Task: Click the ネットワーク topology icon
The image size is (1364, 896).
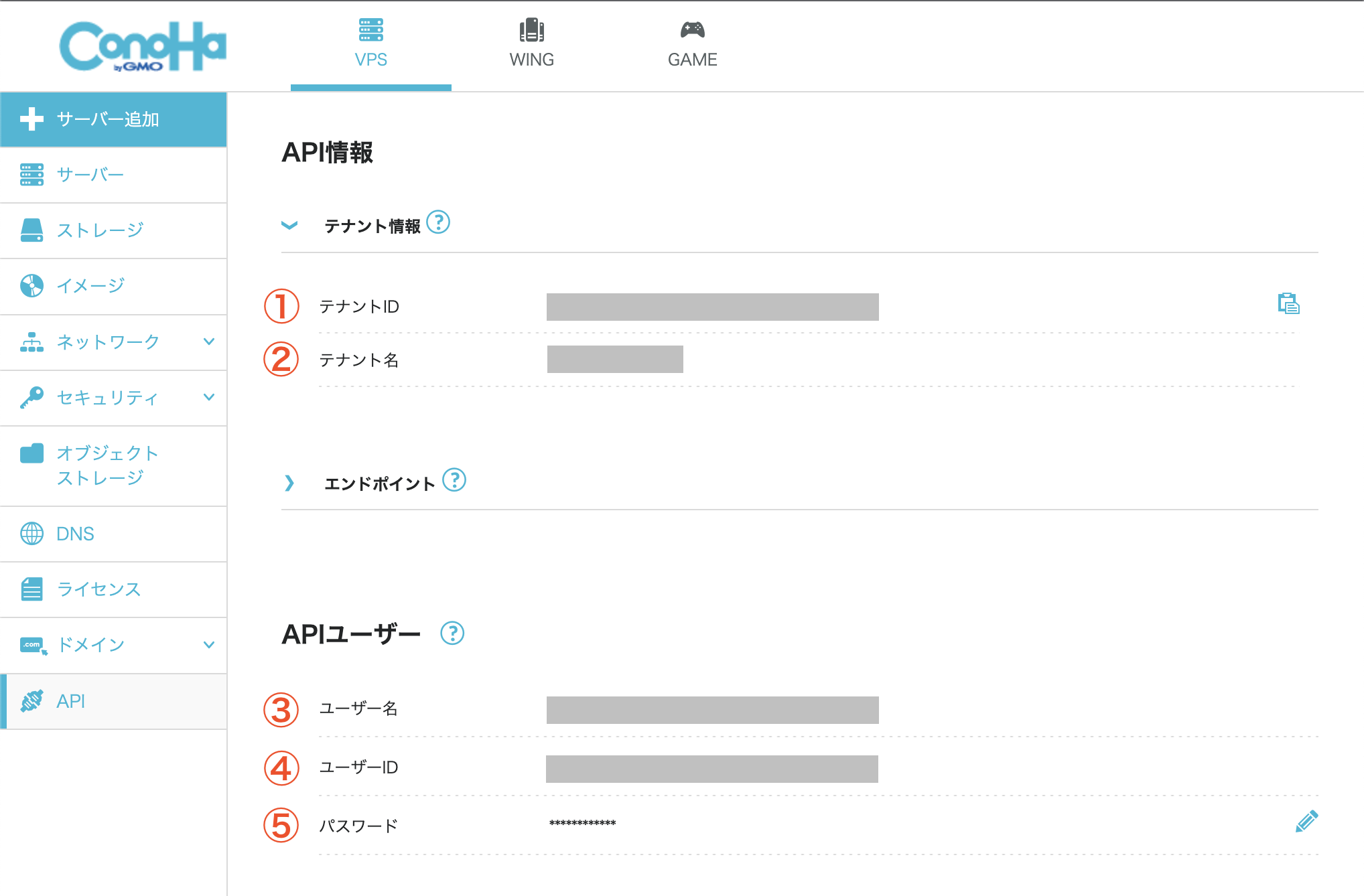Action: 31,342
